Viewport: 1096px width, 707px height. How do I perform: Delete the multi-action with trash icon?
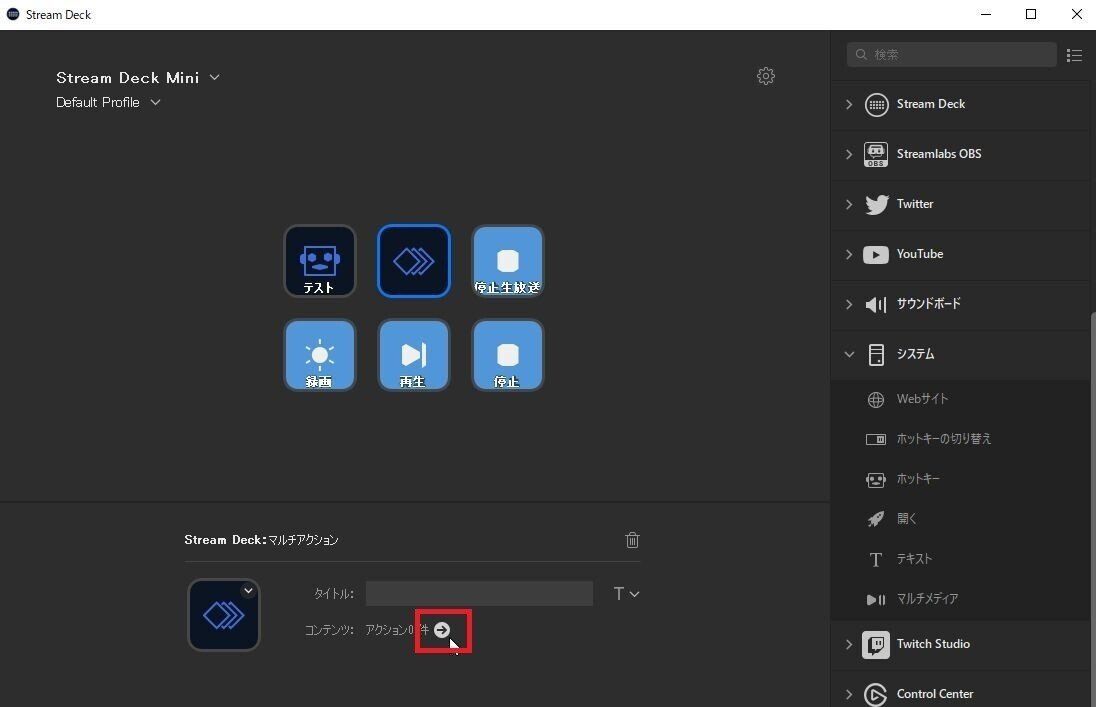(633, 540)
